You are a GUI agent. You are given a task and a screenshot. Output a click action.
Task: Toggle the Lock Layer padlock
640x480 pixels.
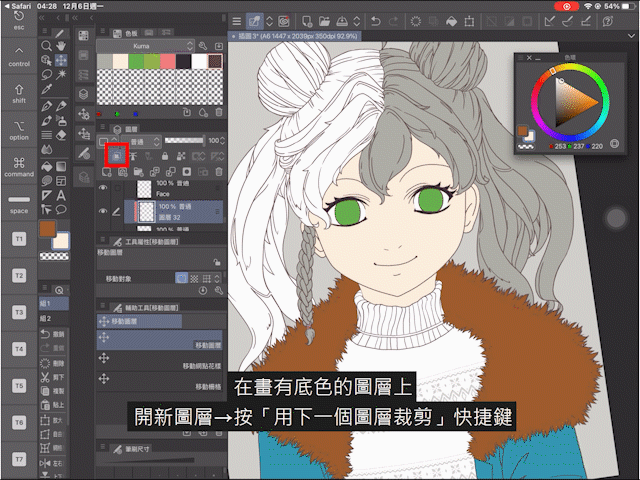pyautogui.click(x=165, y=156)
